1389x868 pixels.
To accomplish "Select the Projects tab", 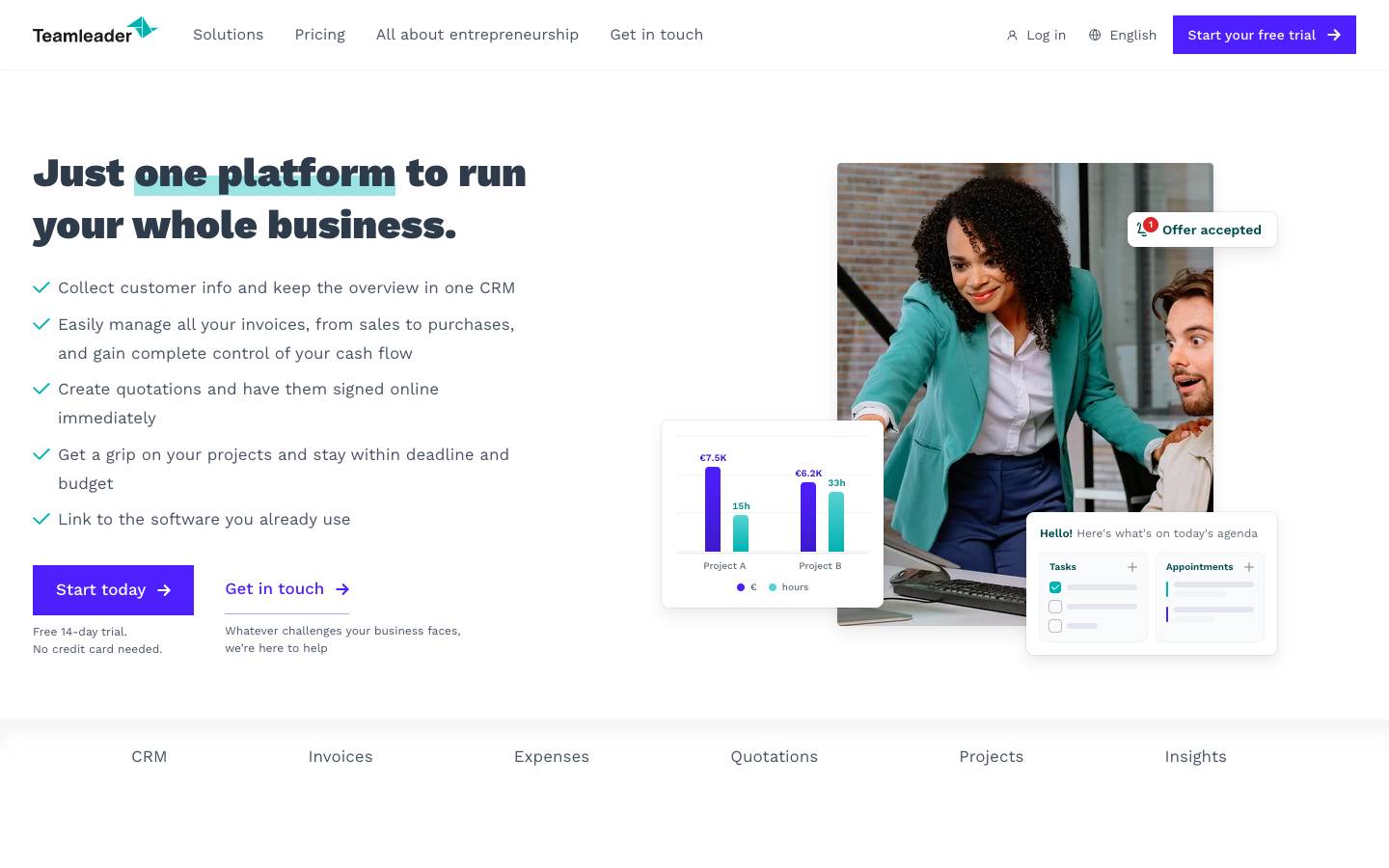I will click(992, 757).
